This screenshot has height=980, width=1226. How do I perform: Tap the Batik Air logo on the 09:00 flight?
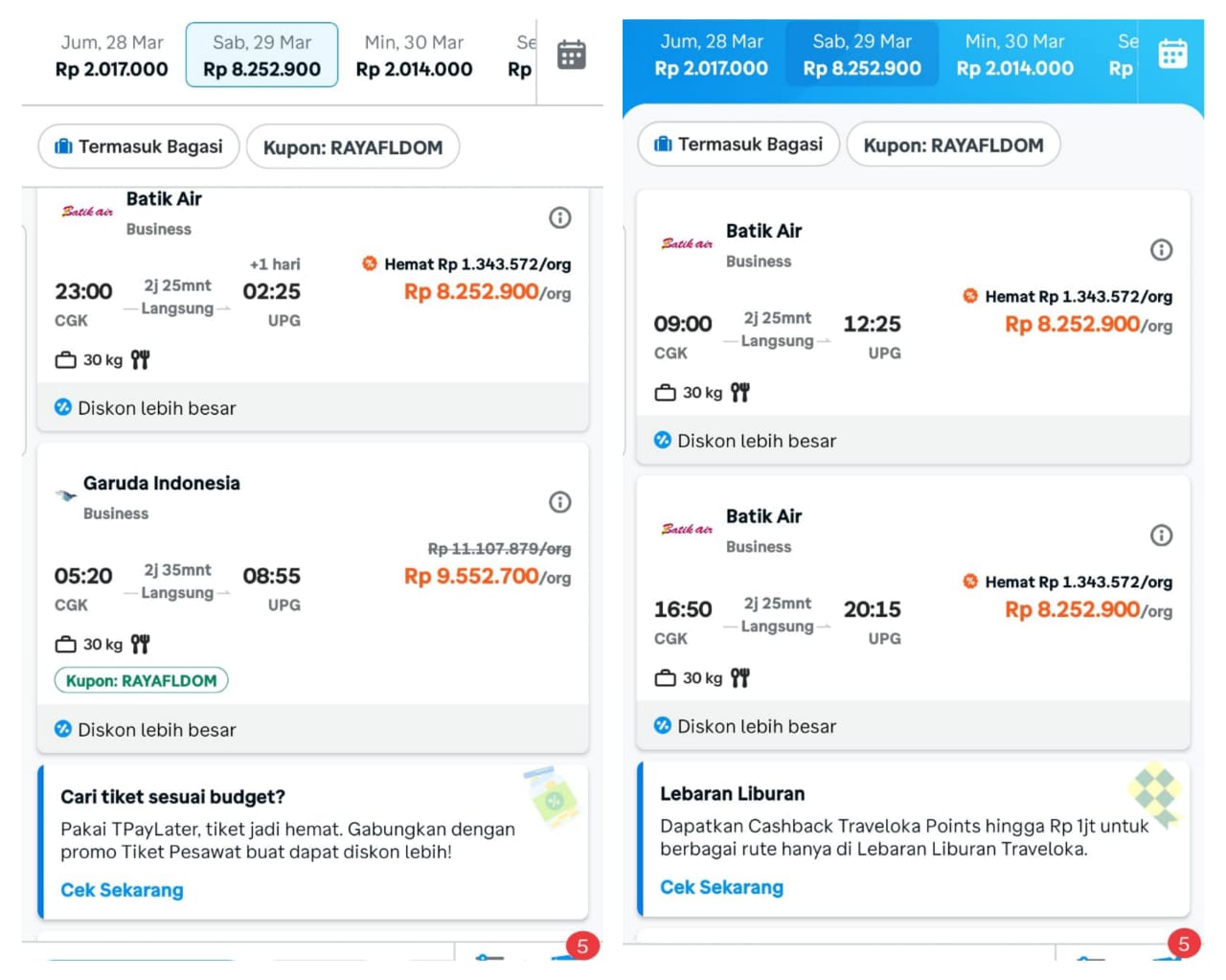[687, 244]
